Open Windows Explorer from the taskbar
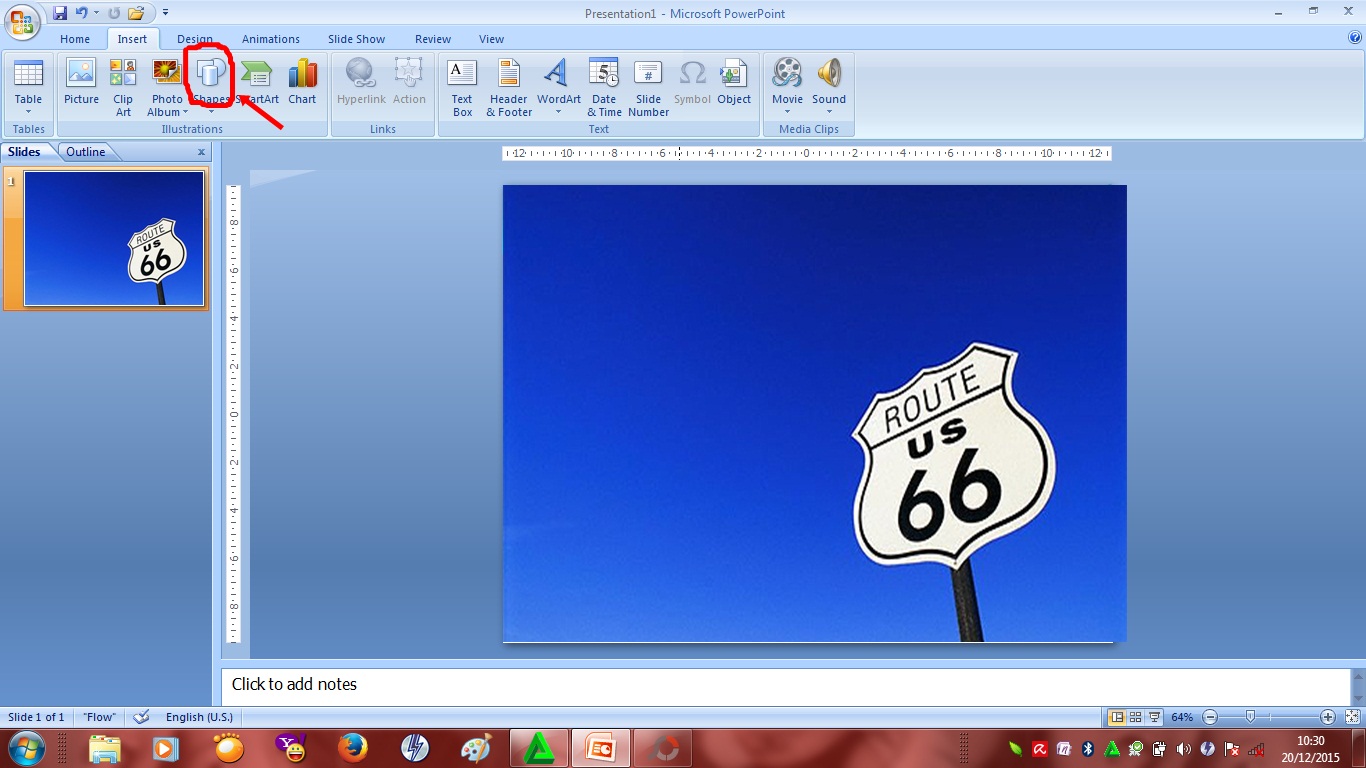The image size is (1366, 768). pos(105,748)
